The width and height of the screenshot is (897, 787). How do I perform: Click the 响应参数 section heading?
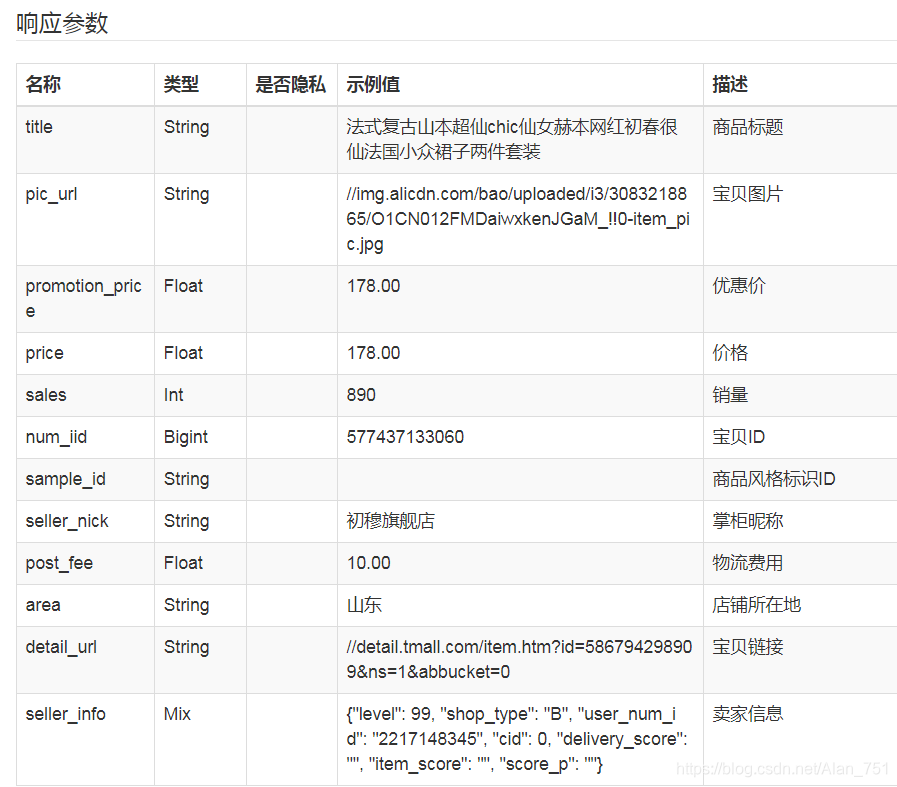62,23
